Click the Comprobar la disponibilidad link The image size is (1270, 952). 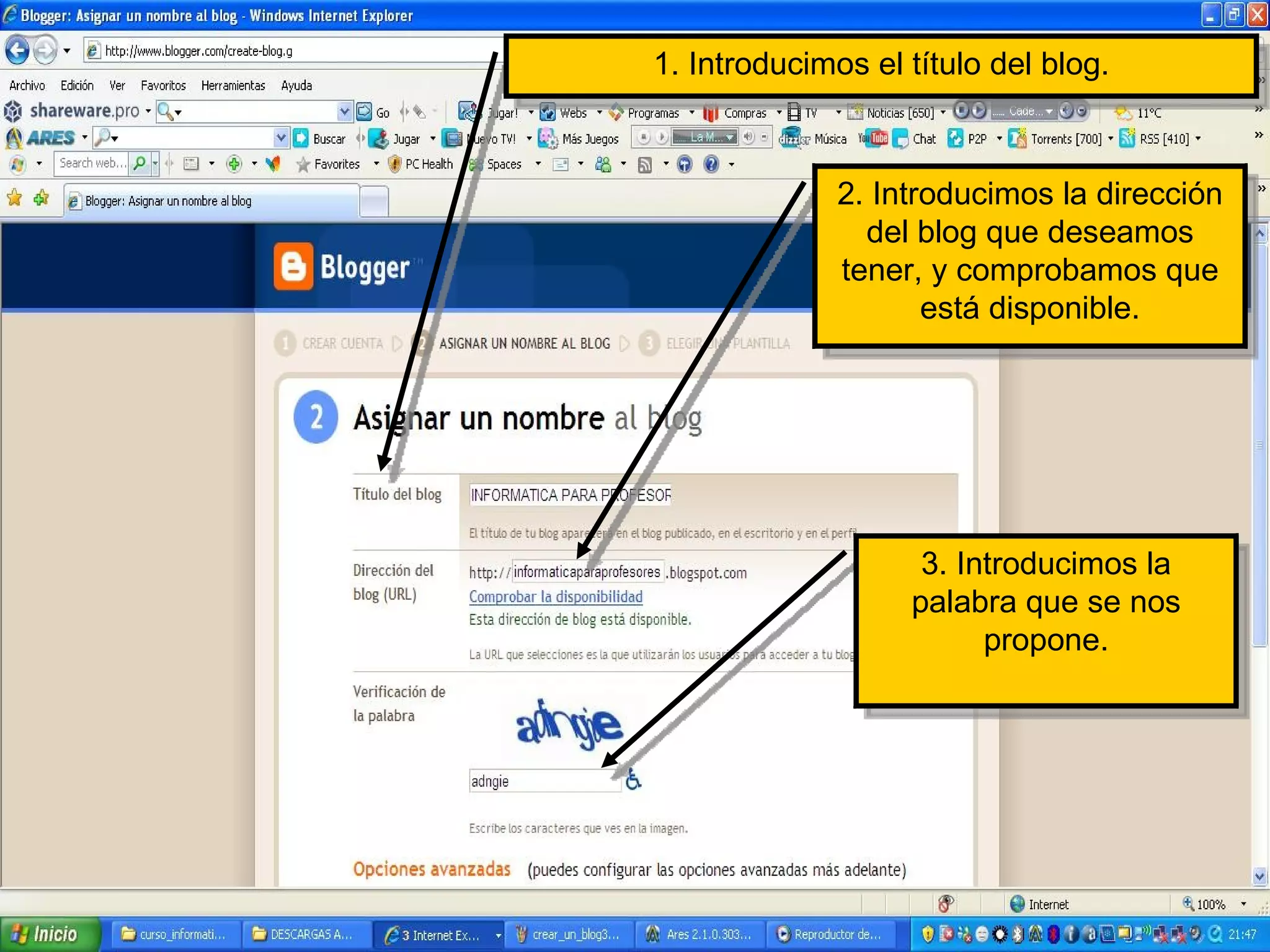coord(556,596)
